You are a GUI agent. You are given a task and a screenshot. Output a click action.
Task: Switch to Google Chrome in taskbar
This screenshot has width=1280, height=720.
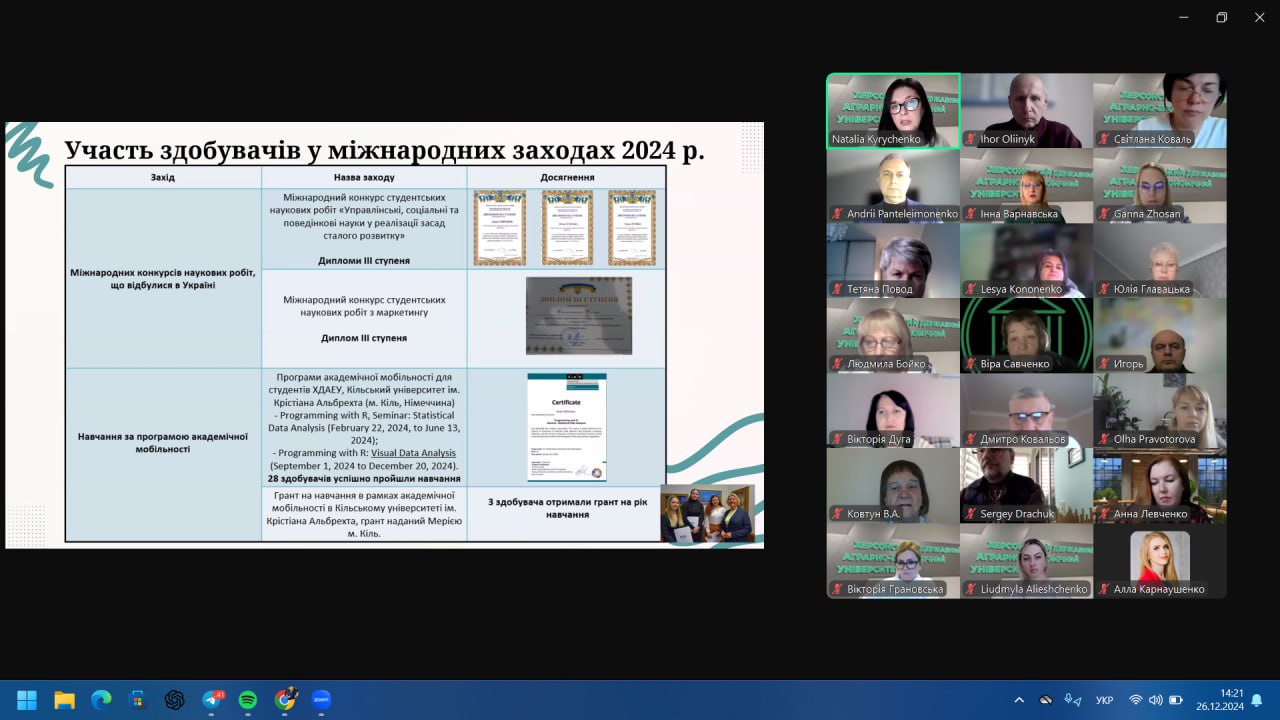tap(286, 699)
